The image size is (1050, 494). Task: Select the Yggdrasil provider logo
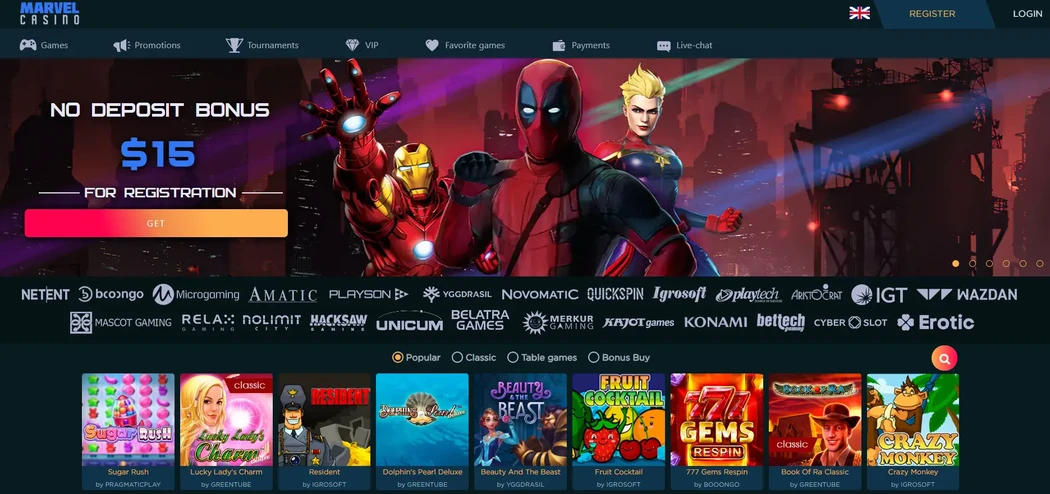[457, 295]
